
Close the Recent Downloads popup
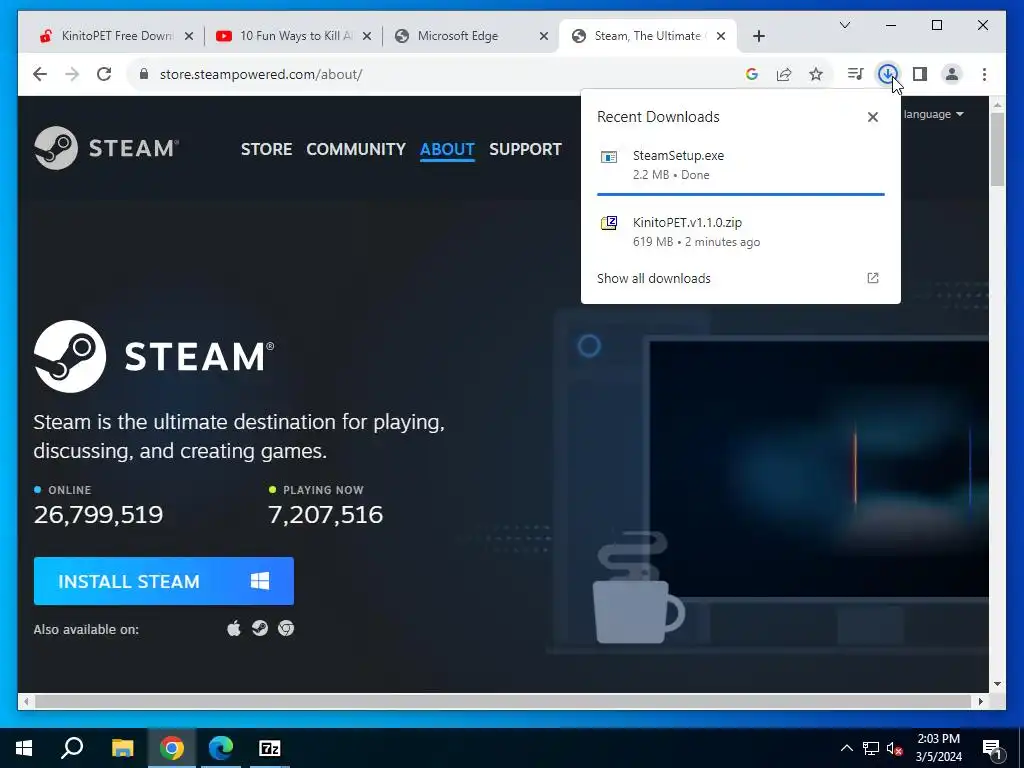click(872, 117)
